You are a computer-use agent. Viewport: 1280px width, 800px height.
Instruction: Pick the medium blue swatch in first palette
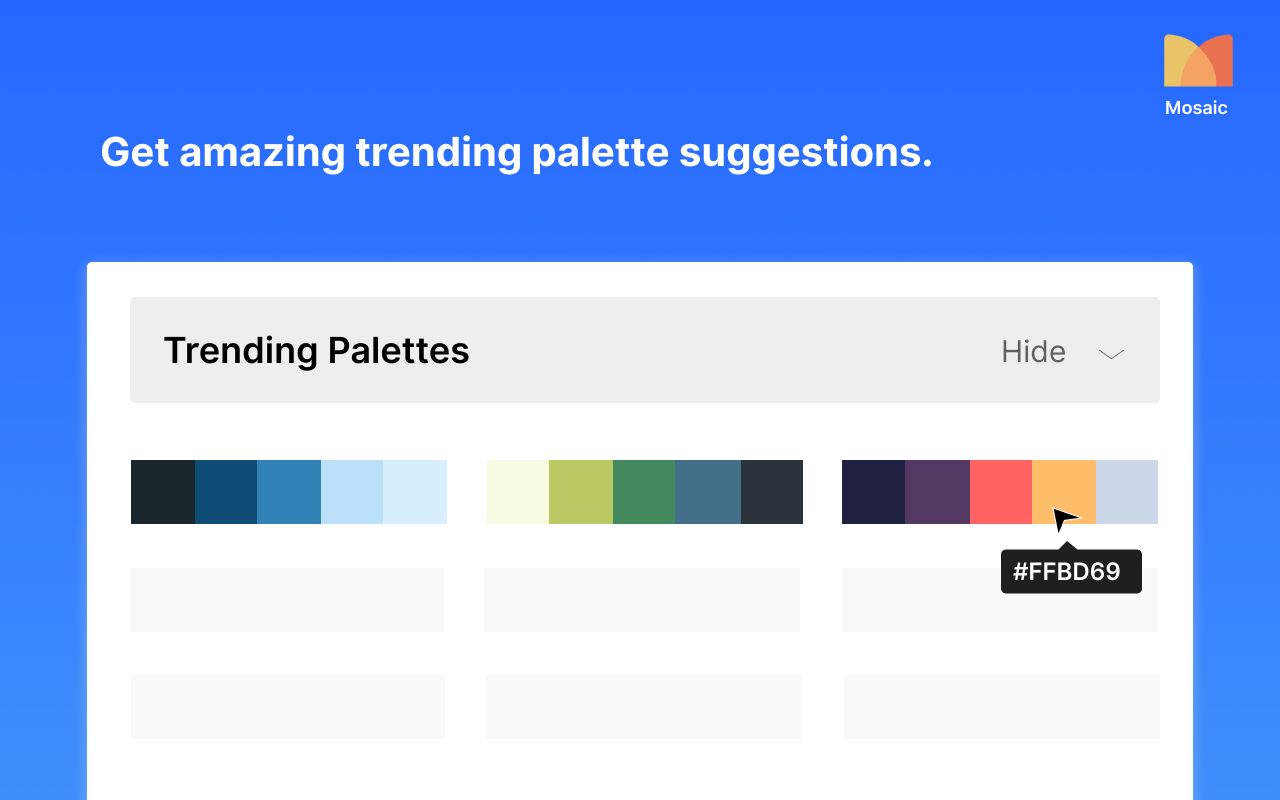pos(289,492)
